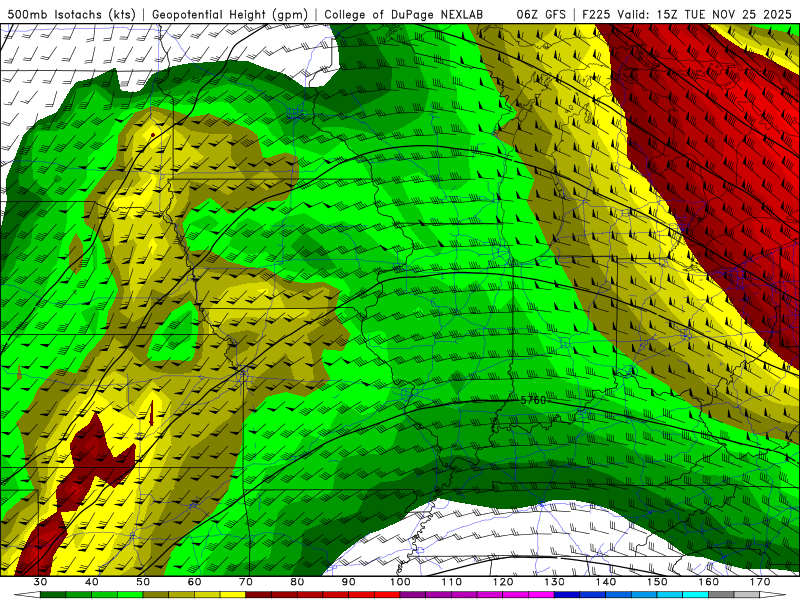This screenshot has width=800, height=600.
Task: Click the 70 value on the color scale
Action: (x=246, y=582)
